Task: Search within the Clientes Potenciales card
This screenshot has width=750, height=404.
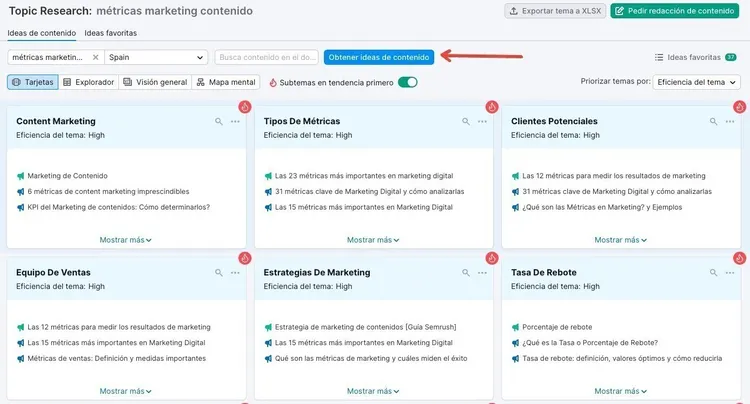Action: click(x=713, y=121)
